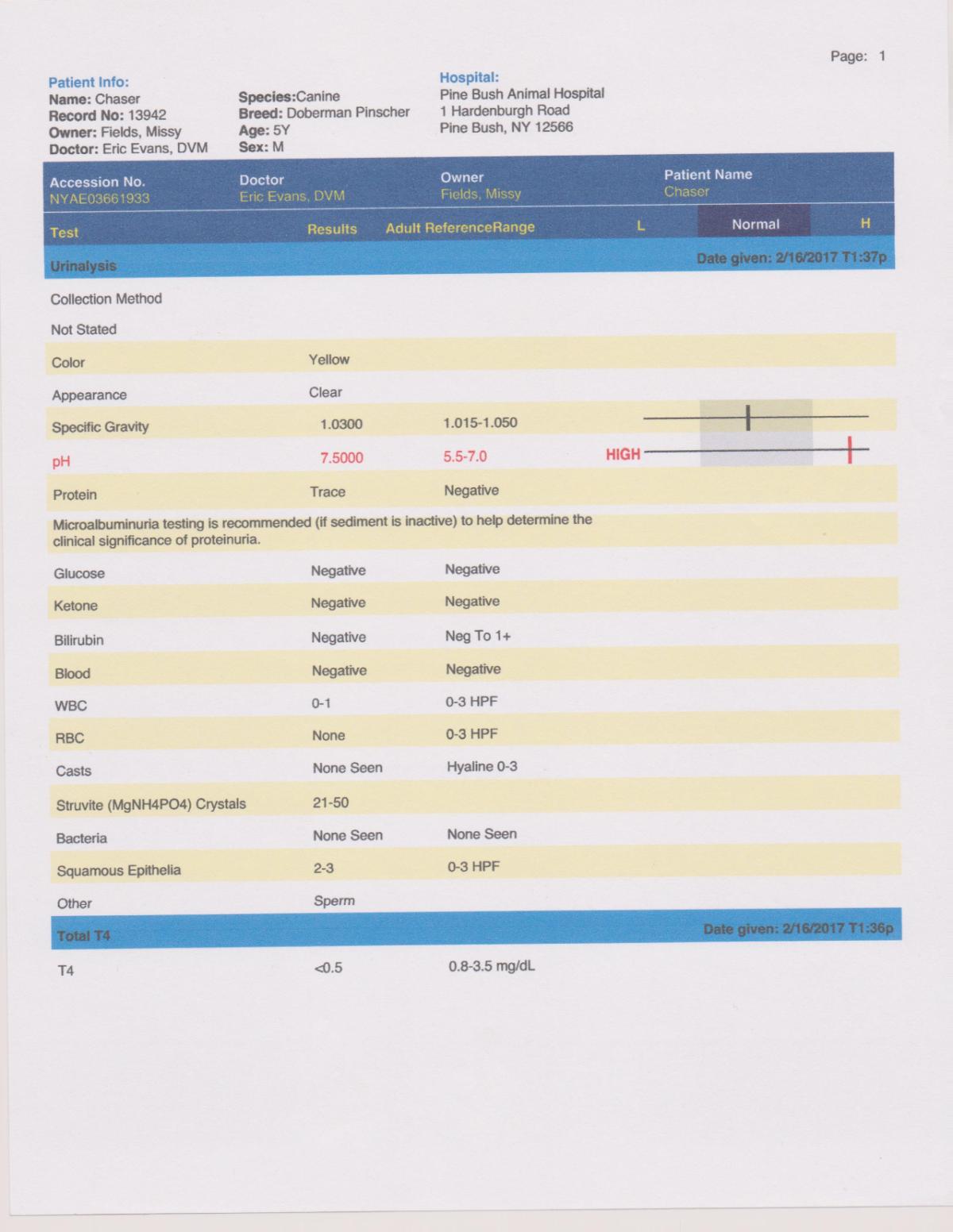This screenshot has height=1232, width=953.
Task: Click the patient name "Chaser" in Patient Info
Action: [118, 99]
